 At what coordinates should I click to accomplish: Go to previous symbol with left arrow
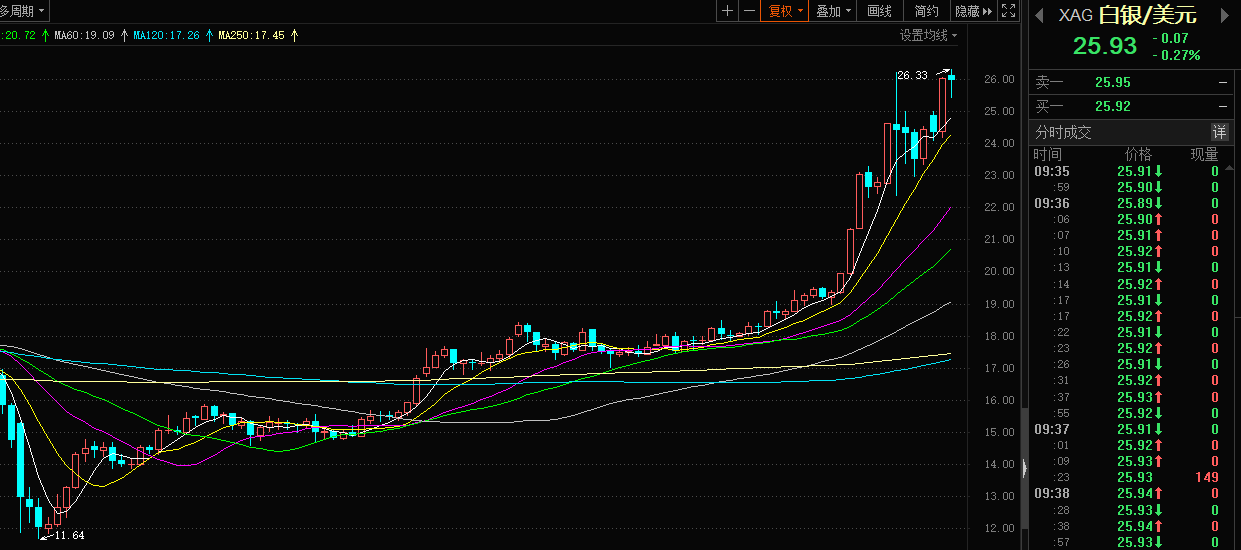point(1041,14)
